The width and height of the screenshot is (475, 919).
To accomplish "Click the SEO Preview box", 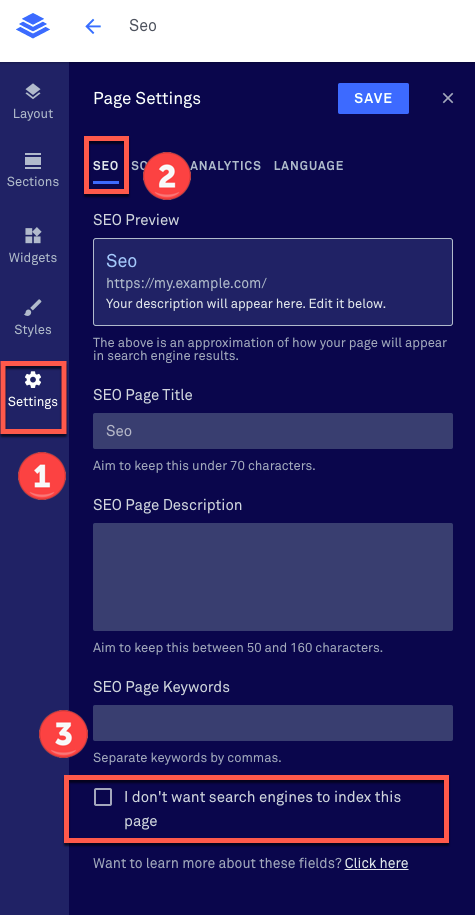I will click(x=273, y=282).
